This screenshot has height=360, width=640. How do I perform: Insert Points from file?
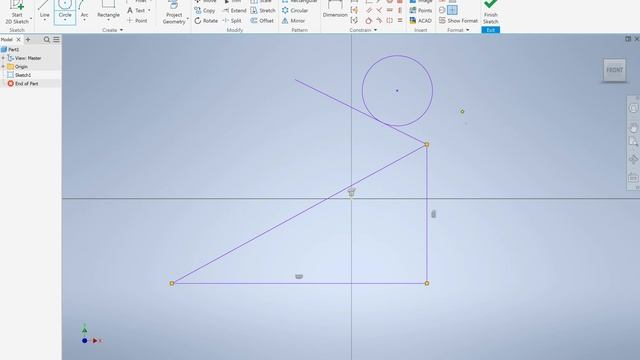coord(420,10)
